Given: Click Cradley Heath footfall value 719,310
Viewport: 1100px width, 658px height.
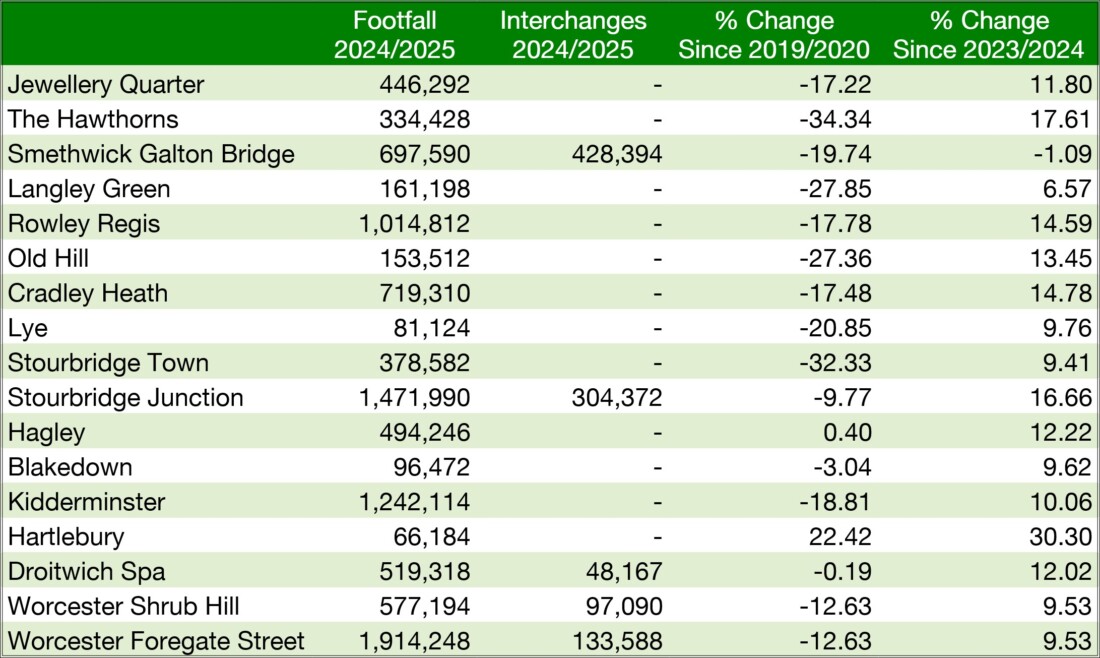Looking at the screenshot, I should pos(424,294).
